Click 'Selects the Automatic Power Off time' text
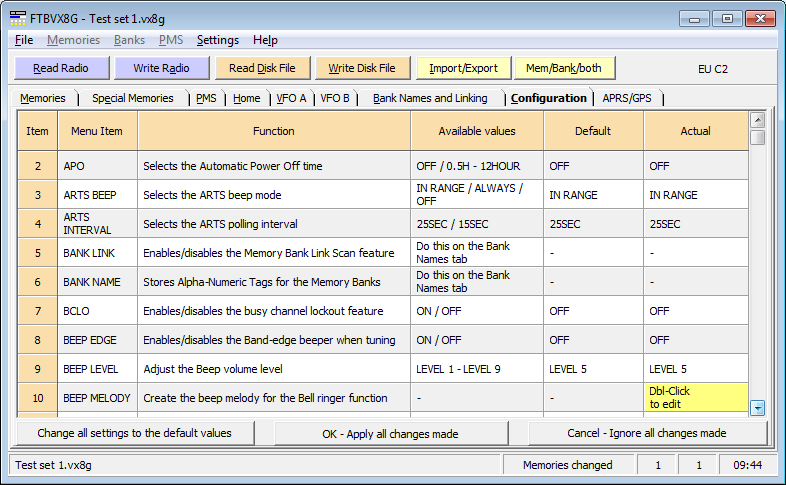This screenshot has height=485, width=786. (233, 166)
